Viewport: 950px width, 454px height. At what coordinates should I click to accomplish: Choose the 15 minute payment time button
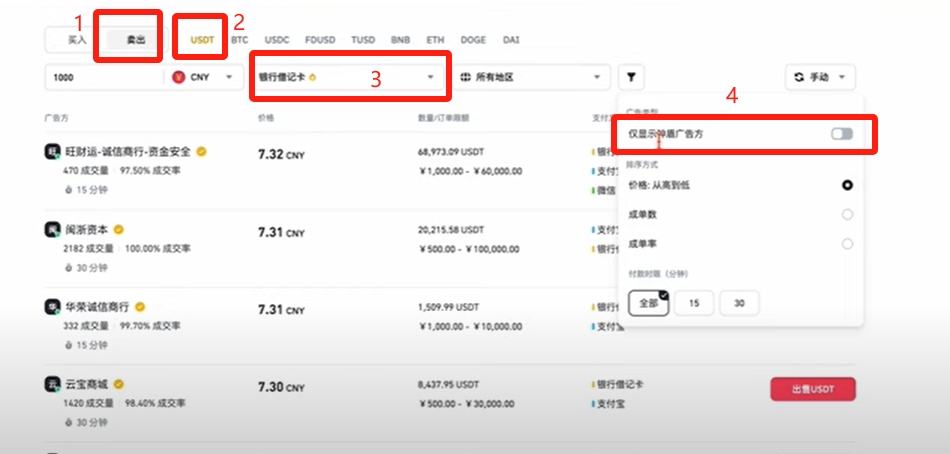(x=696, y=303)
